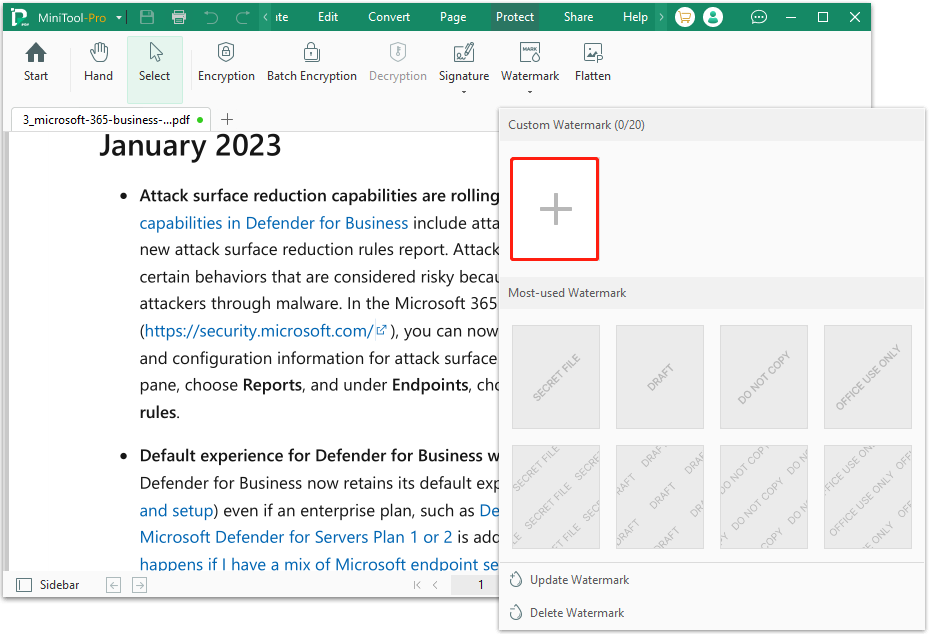Choose the tiled DO NOT COPY watermark
The height and width of the screenshot is (635, 929).
(764, 497)
